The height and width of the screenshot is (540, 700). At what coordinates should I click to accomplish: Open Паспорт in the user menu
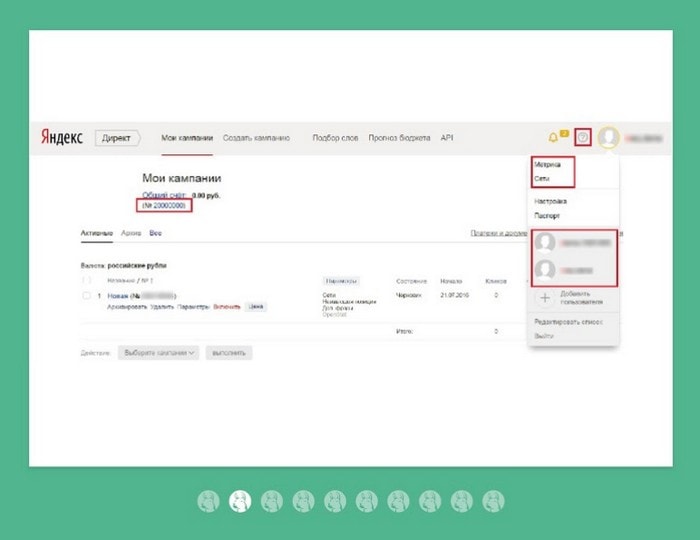coord(547,216)
